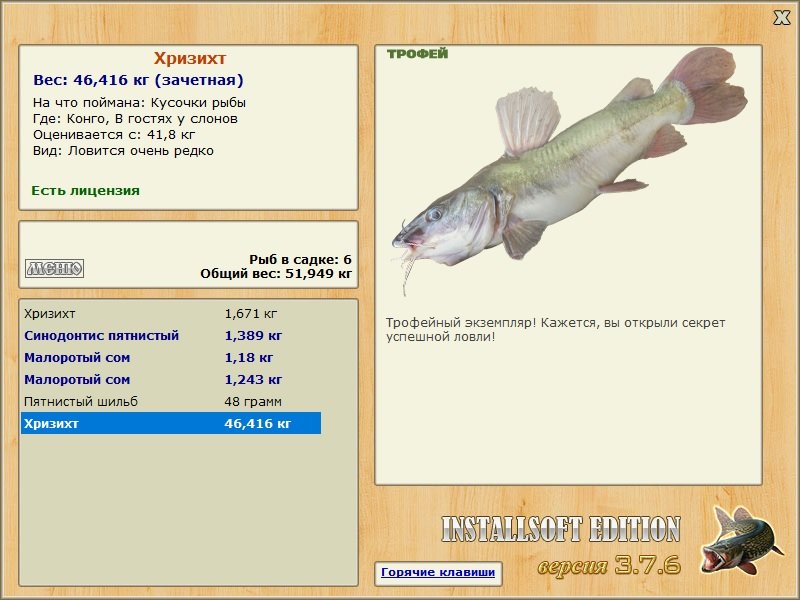This screenshot has width=800, height=600.
Task: Click the ТРОФЕЙ label
Action: (x=417, y=54)
